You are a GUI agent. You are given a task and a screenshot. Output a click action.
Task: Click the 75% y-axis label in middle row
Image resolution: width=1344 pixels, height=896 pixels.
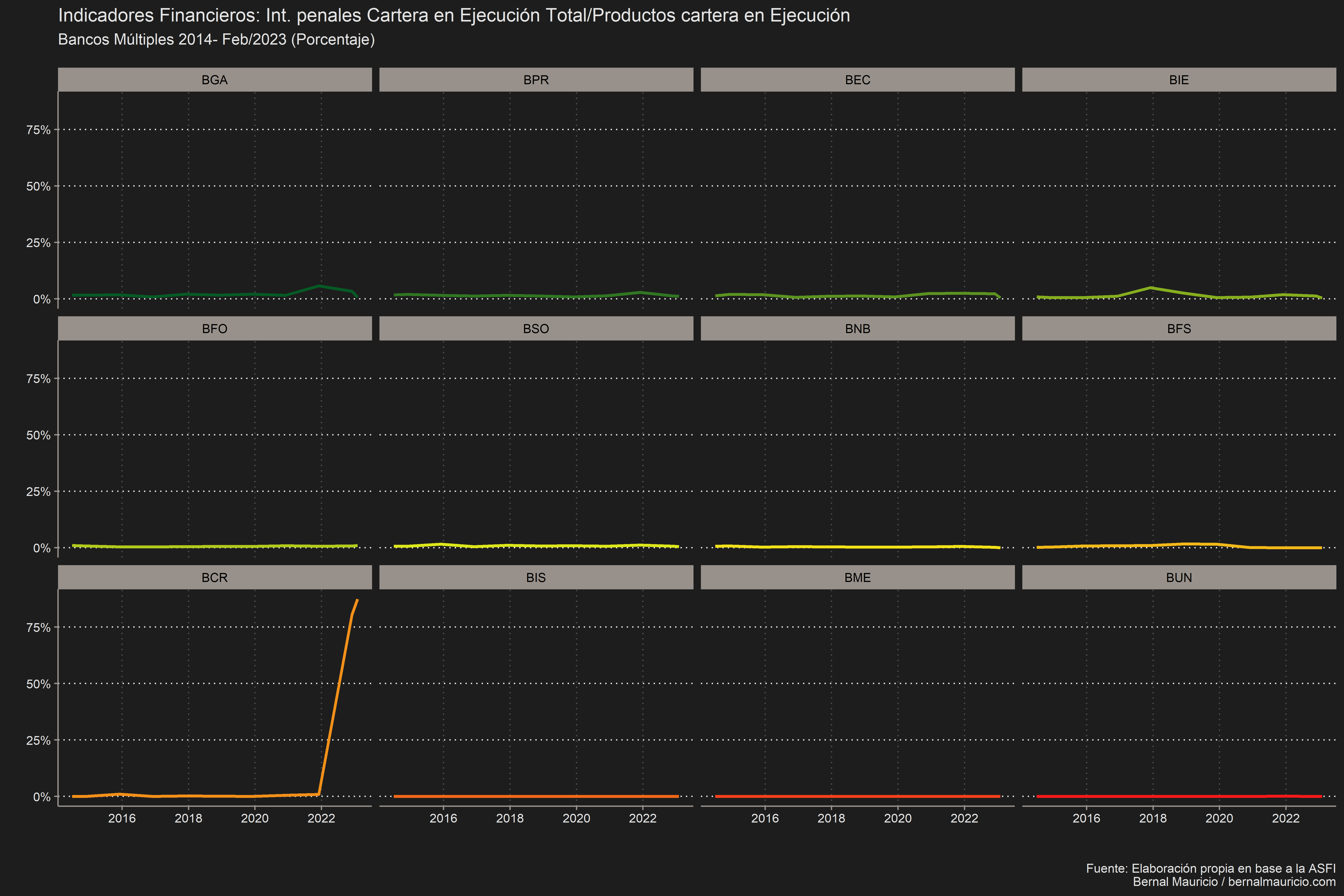(x=38, y=379)
